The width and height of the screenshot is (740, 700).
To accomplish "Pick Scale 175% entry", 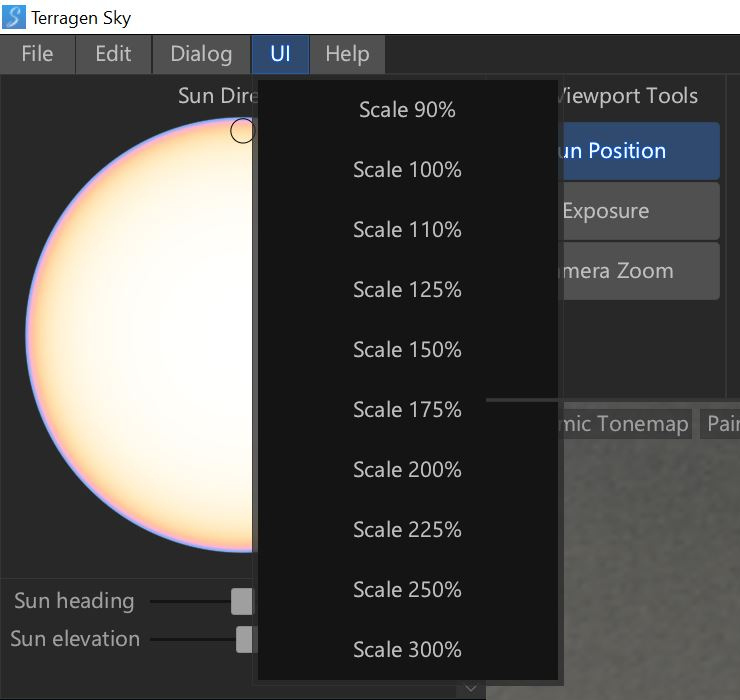I will click(x=407, y=409).
